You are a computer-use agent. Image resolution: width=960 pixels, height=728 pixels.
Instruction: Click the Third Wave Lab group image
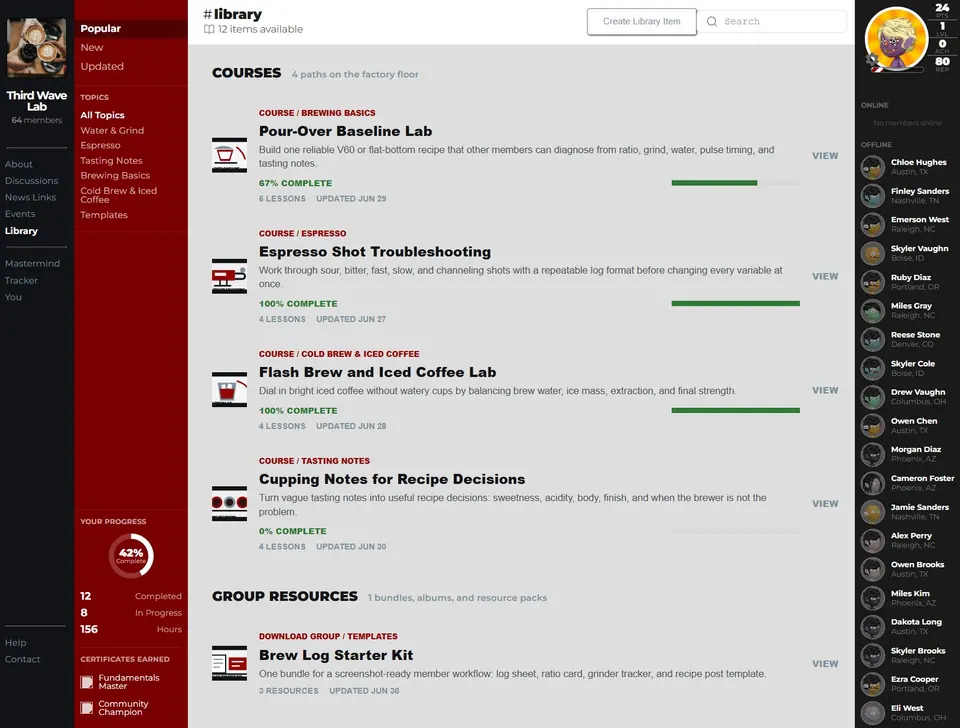[x=37, y=48]
